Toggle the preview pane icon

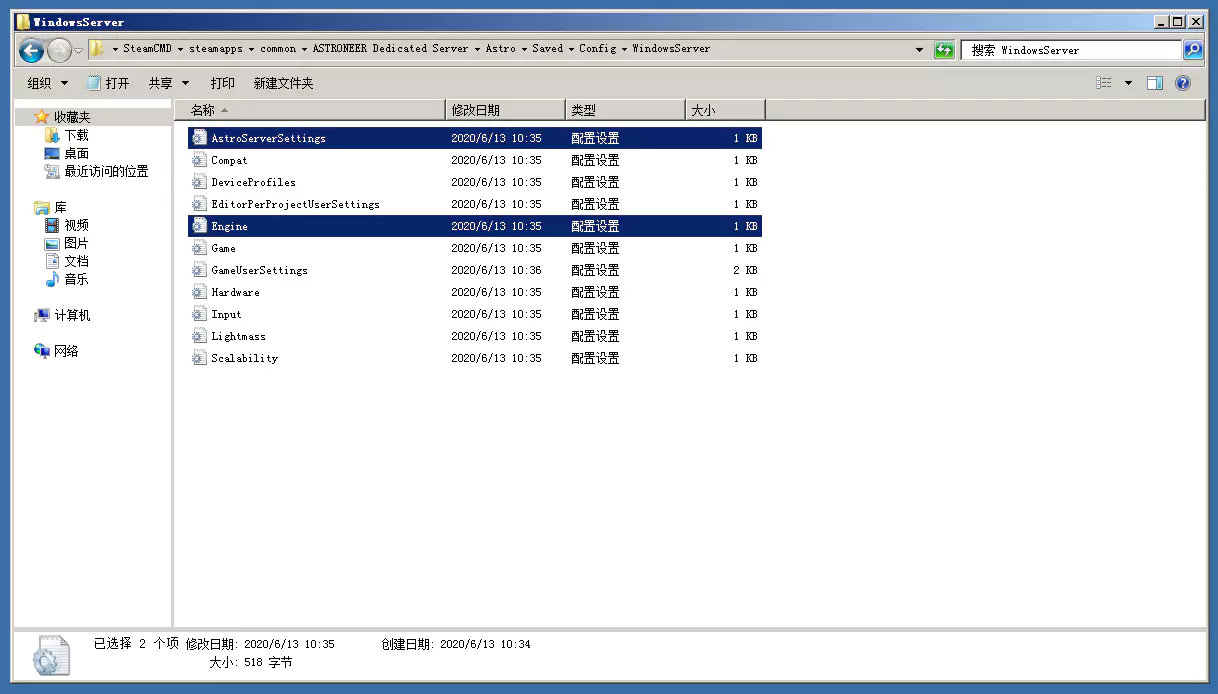[x=1155, y=83]
